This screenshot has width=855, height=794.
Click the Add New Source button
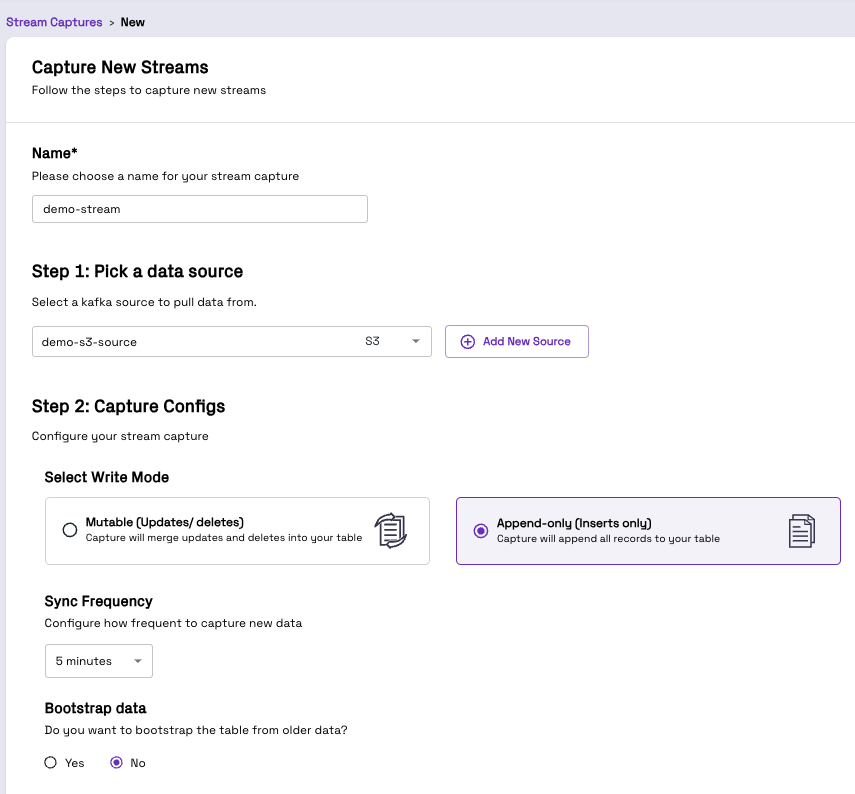[x=516, y=342]
